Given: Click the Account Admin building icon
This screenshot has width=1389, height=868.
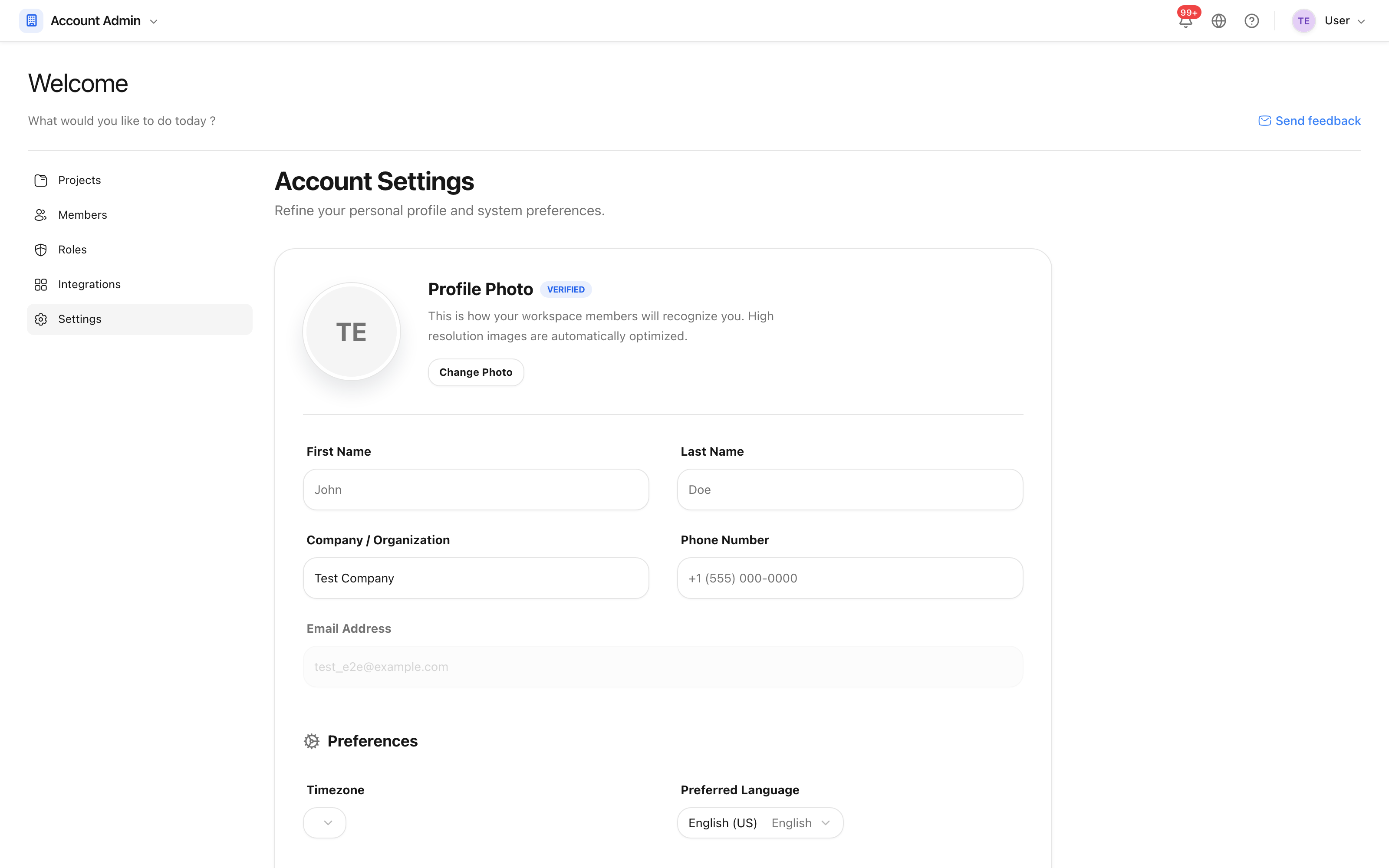Looking at the screenshot, I should pyautogui.click(x=32, y=21).
